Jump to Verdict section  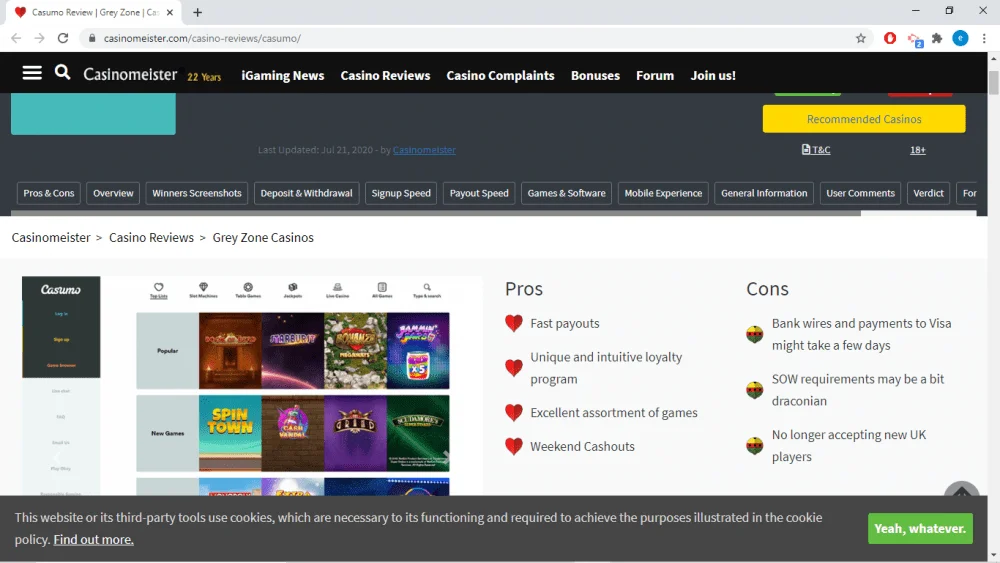pyautogui.click(x=928, y=193)
